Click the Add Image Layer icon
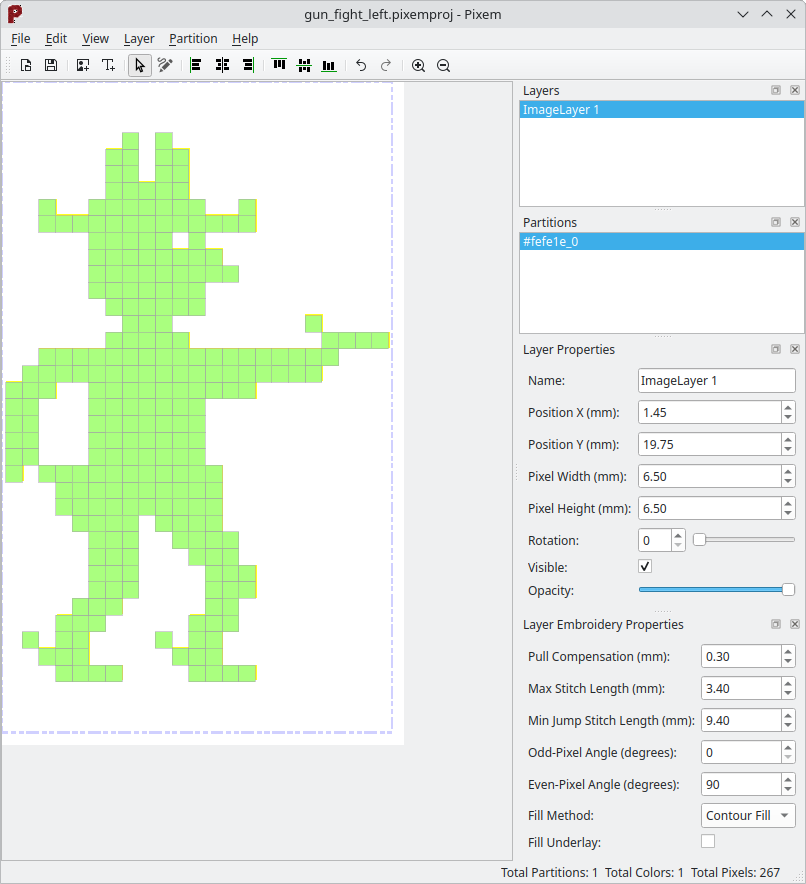The width and height of the screenshot is (806, 884). click(x=83, y=65)
